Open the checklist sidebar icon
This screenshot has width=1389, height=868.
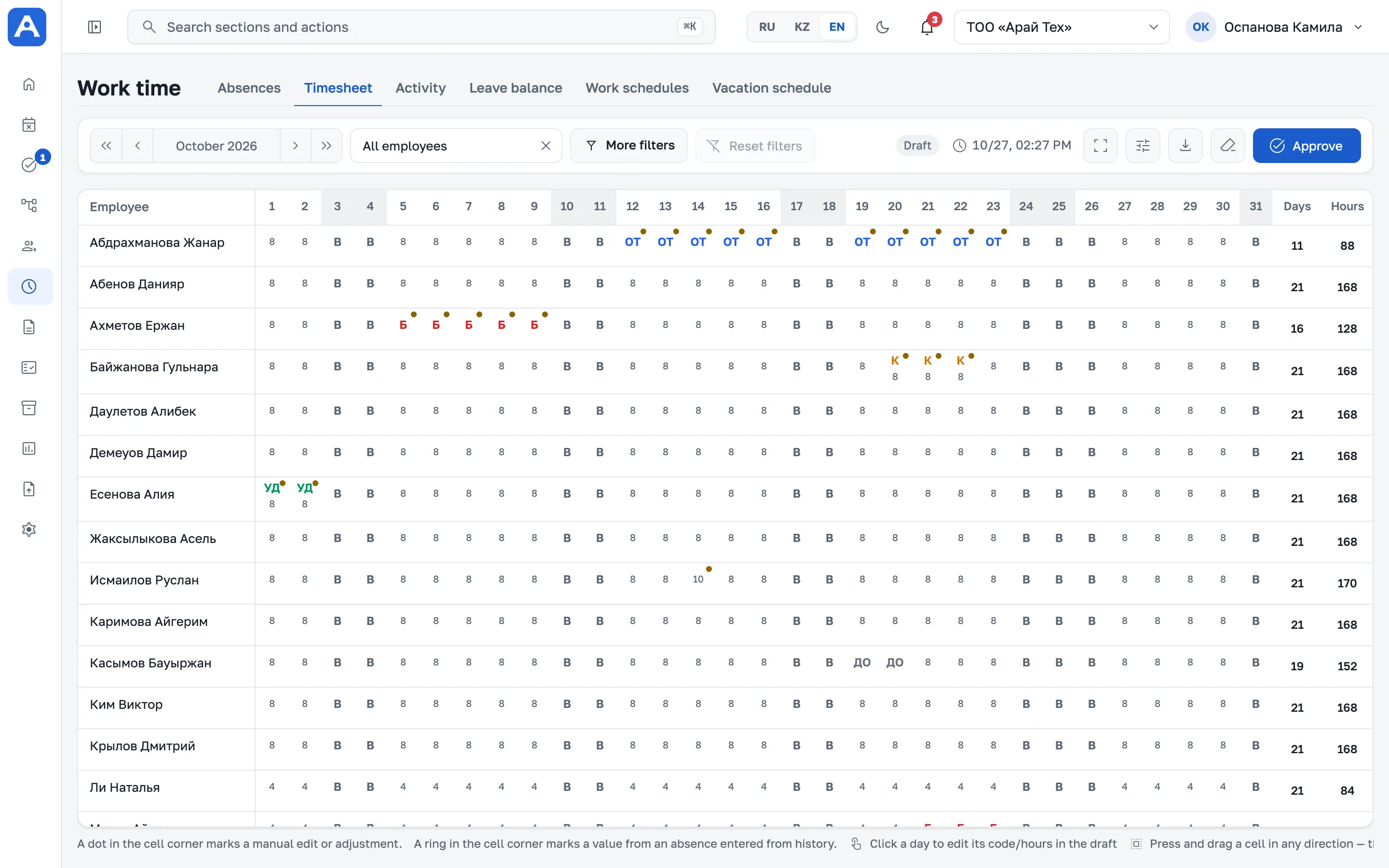pos(29,367)
